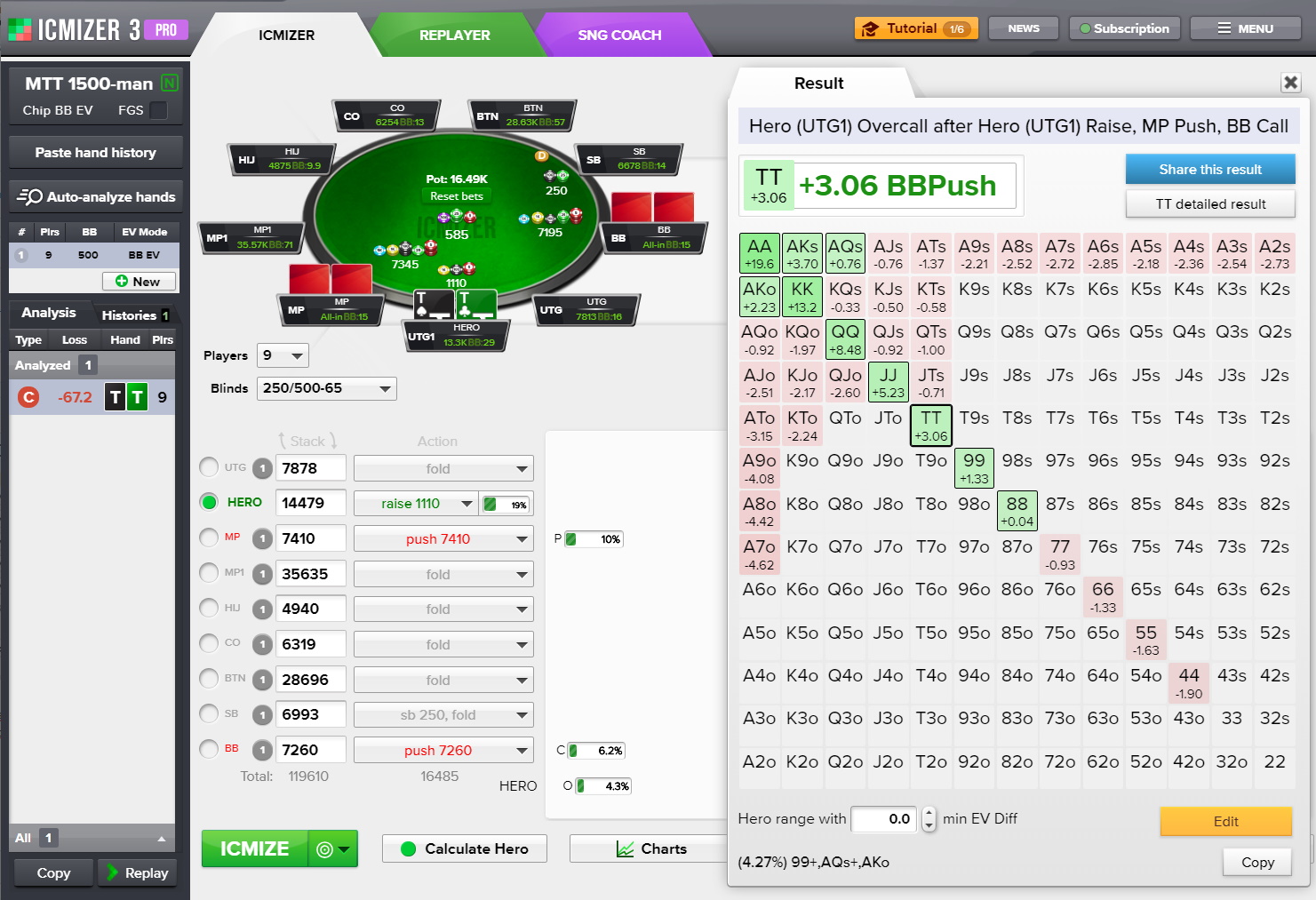This screenshot has height=900, width=1316.
Task: Open the Analysis tab
Action: (x=49, y=313)
